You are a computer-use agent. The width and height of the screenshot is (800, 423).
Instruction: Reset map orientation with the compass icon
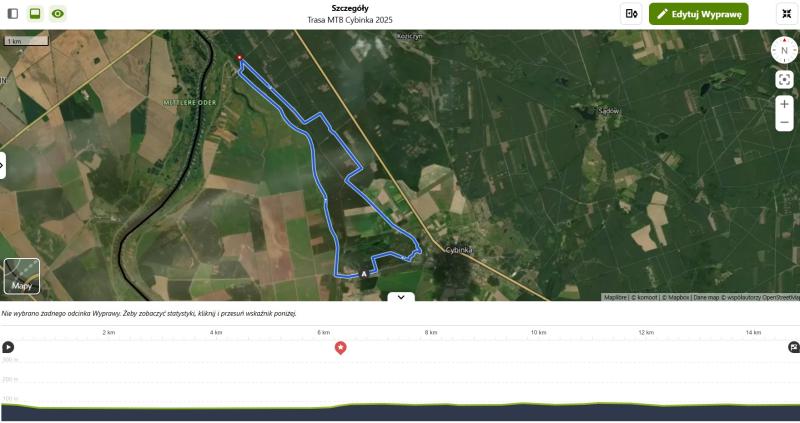[784, 51]
